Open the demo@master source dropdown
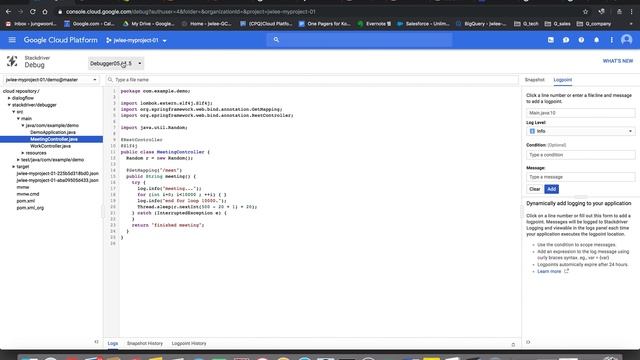The height and width of the screenshot is (360, 640). click(x=51, y=80)
